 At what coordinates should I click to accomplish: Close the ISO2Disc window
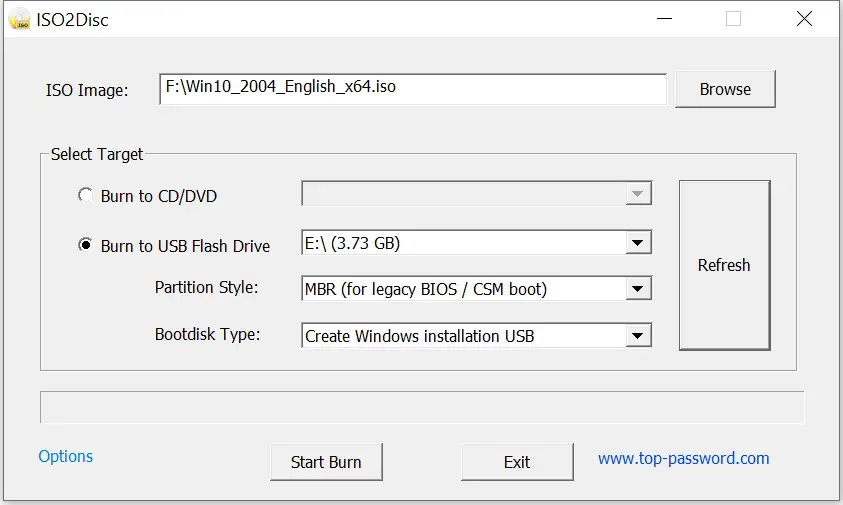tap(804, 19)
